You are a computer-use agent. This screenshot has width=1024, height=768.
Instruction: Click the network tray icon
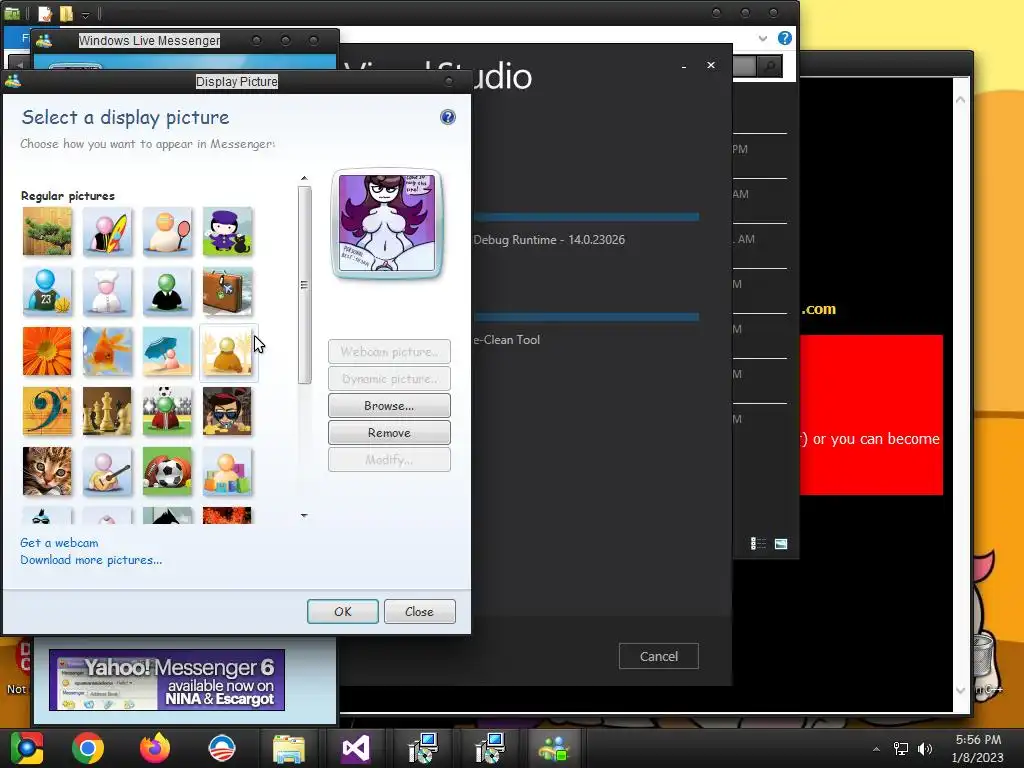point(901,749)
